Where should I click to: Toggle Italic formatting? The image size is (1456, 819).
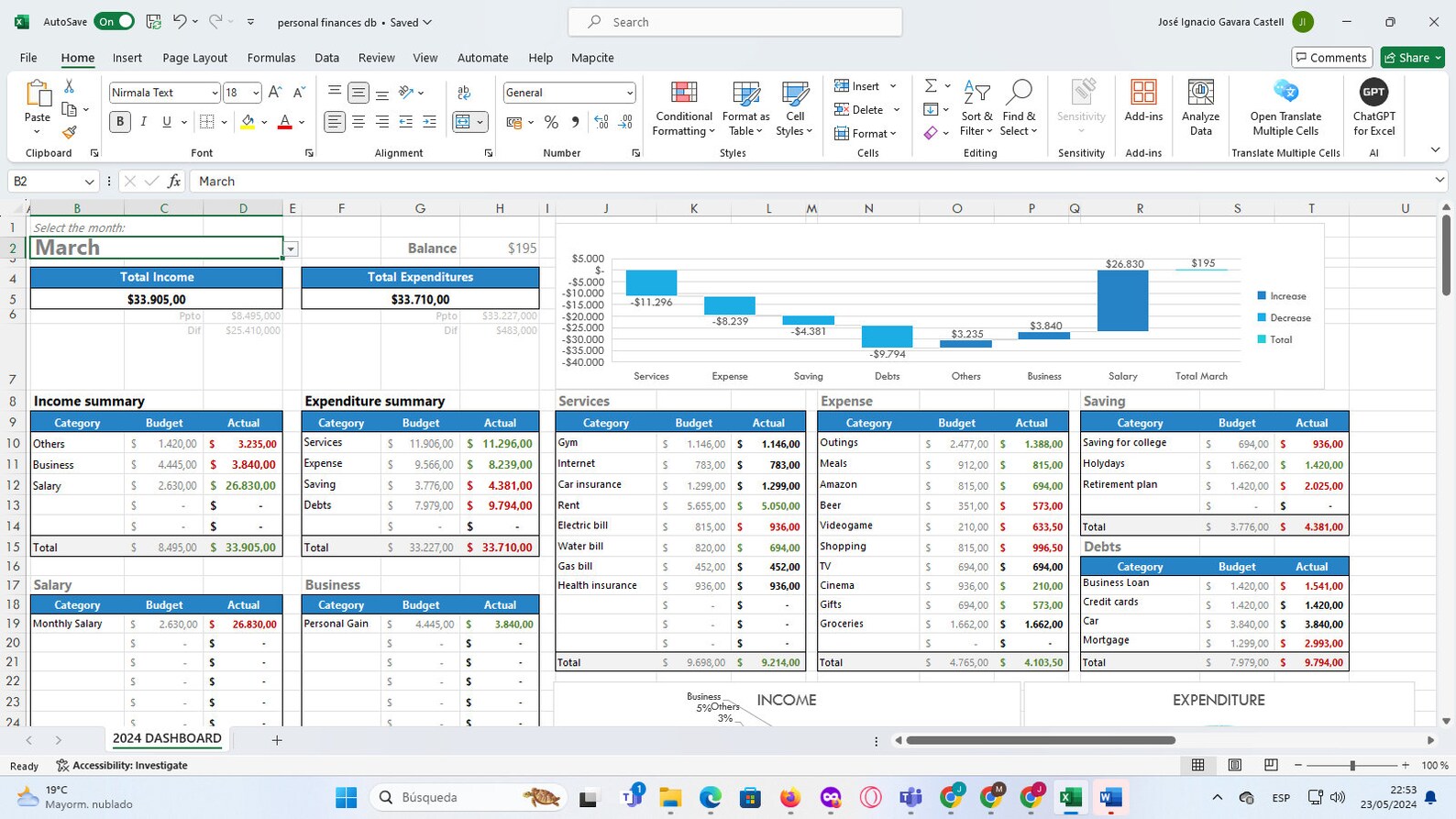143,122
